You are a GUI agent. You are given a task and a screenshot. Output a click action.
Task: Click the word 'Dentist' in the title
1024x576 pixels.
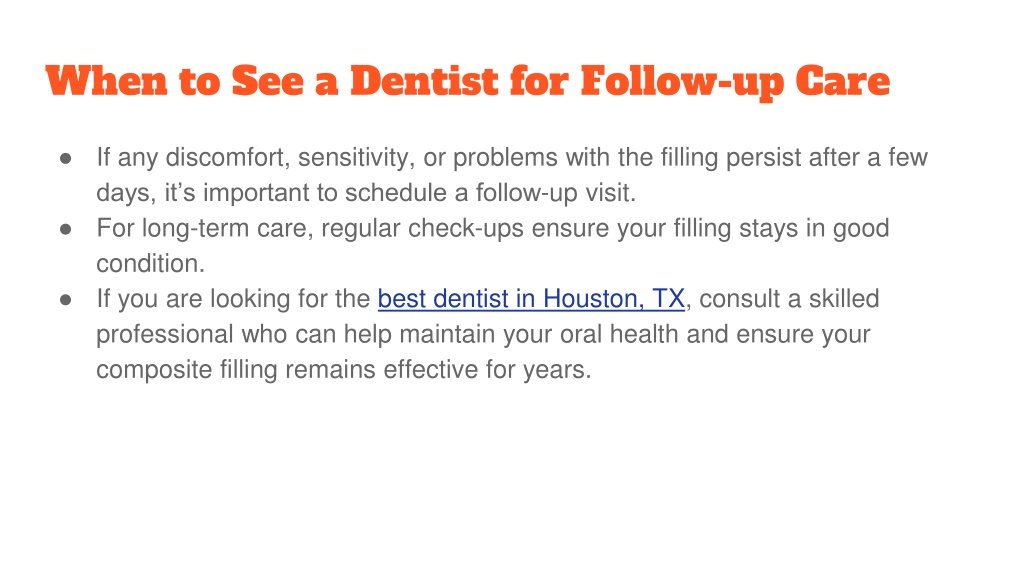[x=424, y=82]
